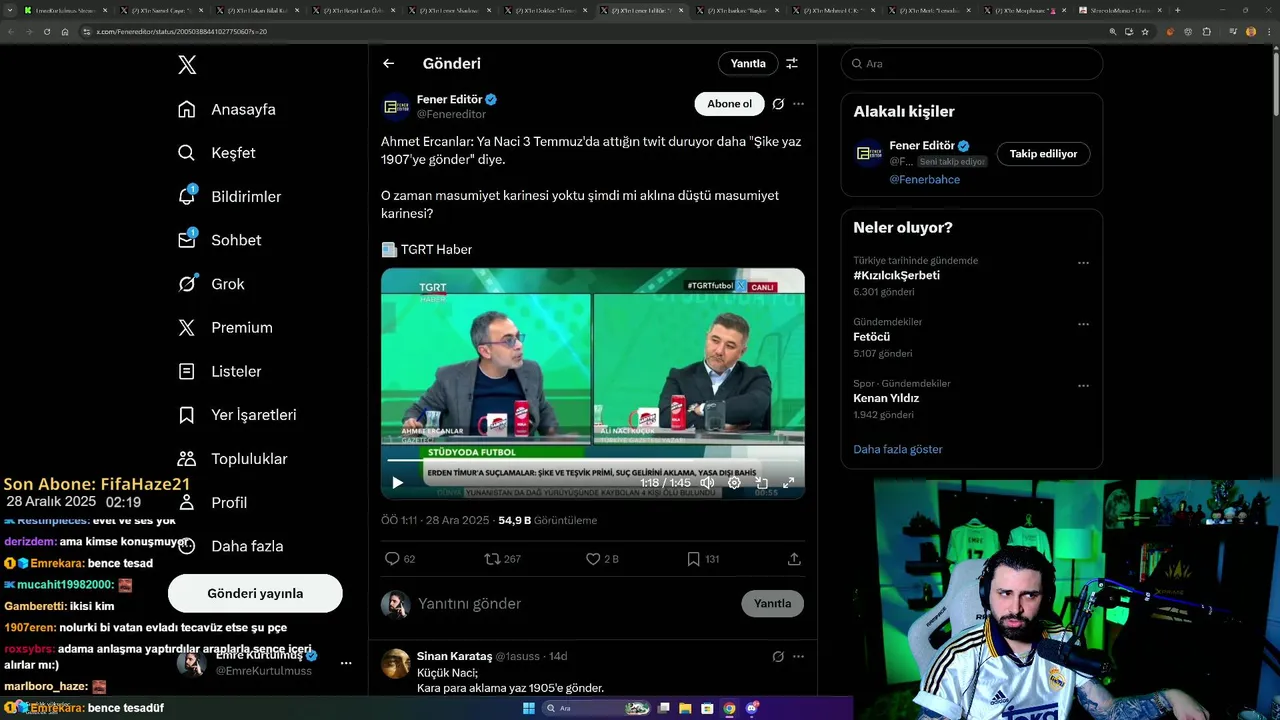Play the TGRT Haber video
1280x720 pixels.
tap(397, 483)
